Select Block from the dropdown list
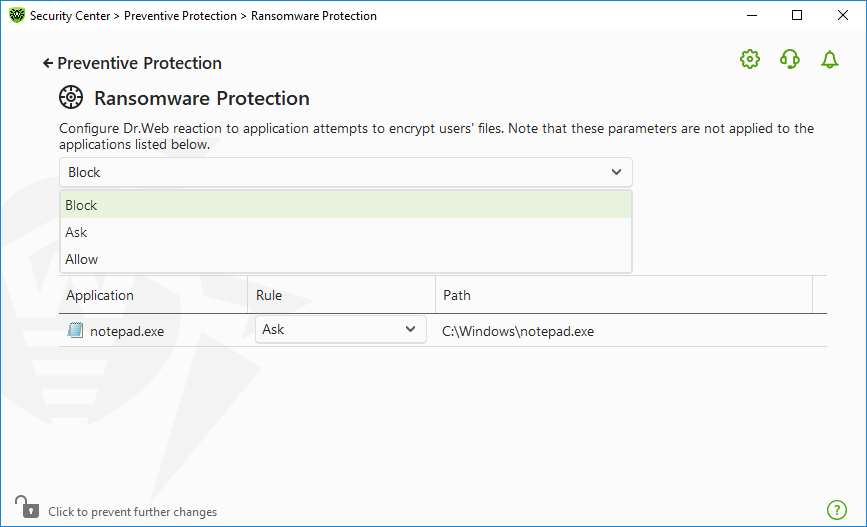867x527 pixels. [346, 205]
